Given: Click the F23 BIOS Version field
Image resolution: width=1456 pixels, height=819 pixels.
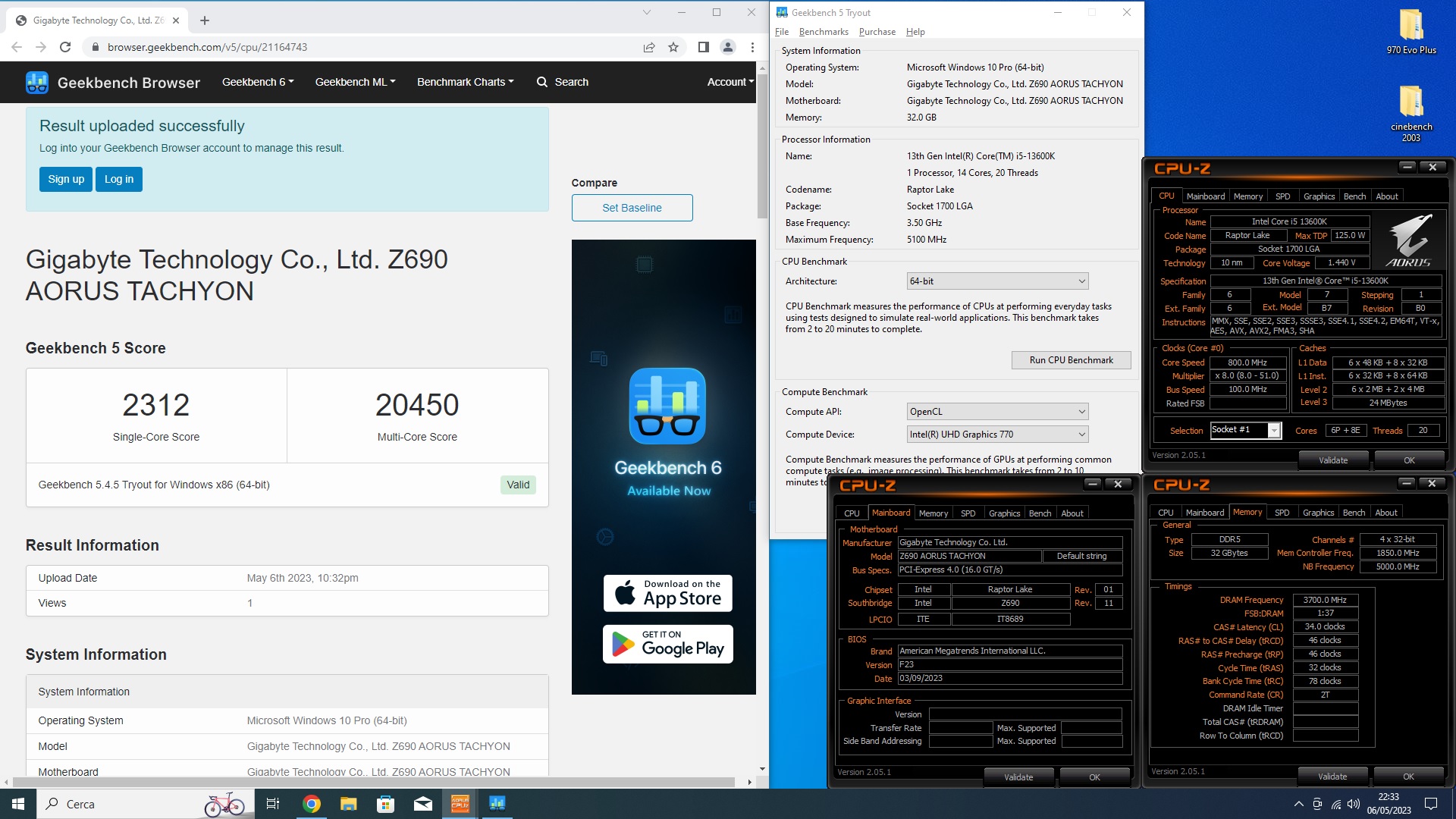Looking at the screenshot, I should [1009, 665].
